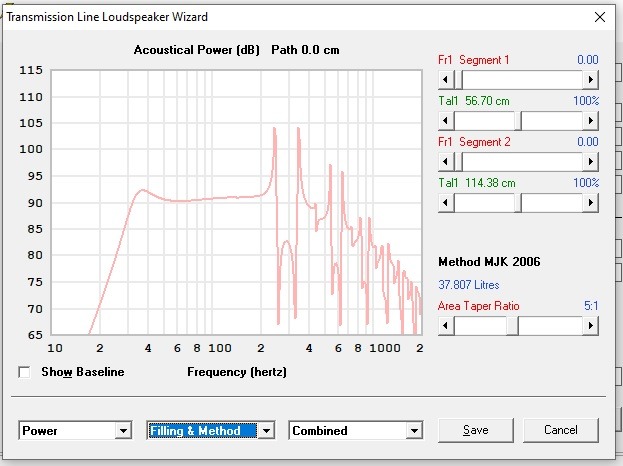Decrease Tal1 114.38 cm with left arrow
Viewport: 623px width, 466px height.
click(x=446, y=203)
